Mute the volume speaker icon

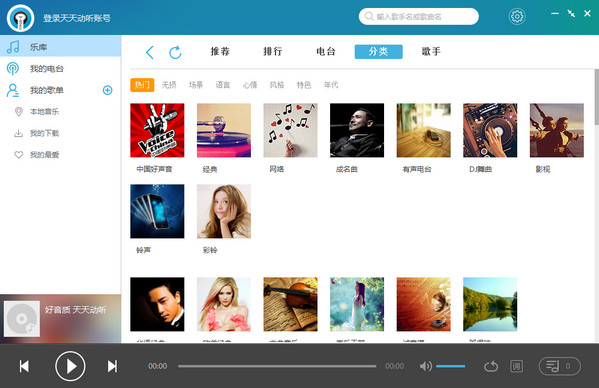tap(425, 366)
